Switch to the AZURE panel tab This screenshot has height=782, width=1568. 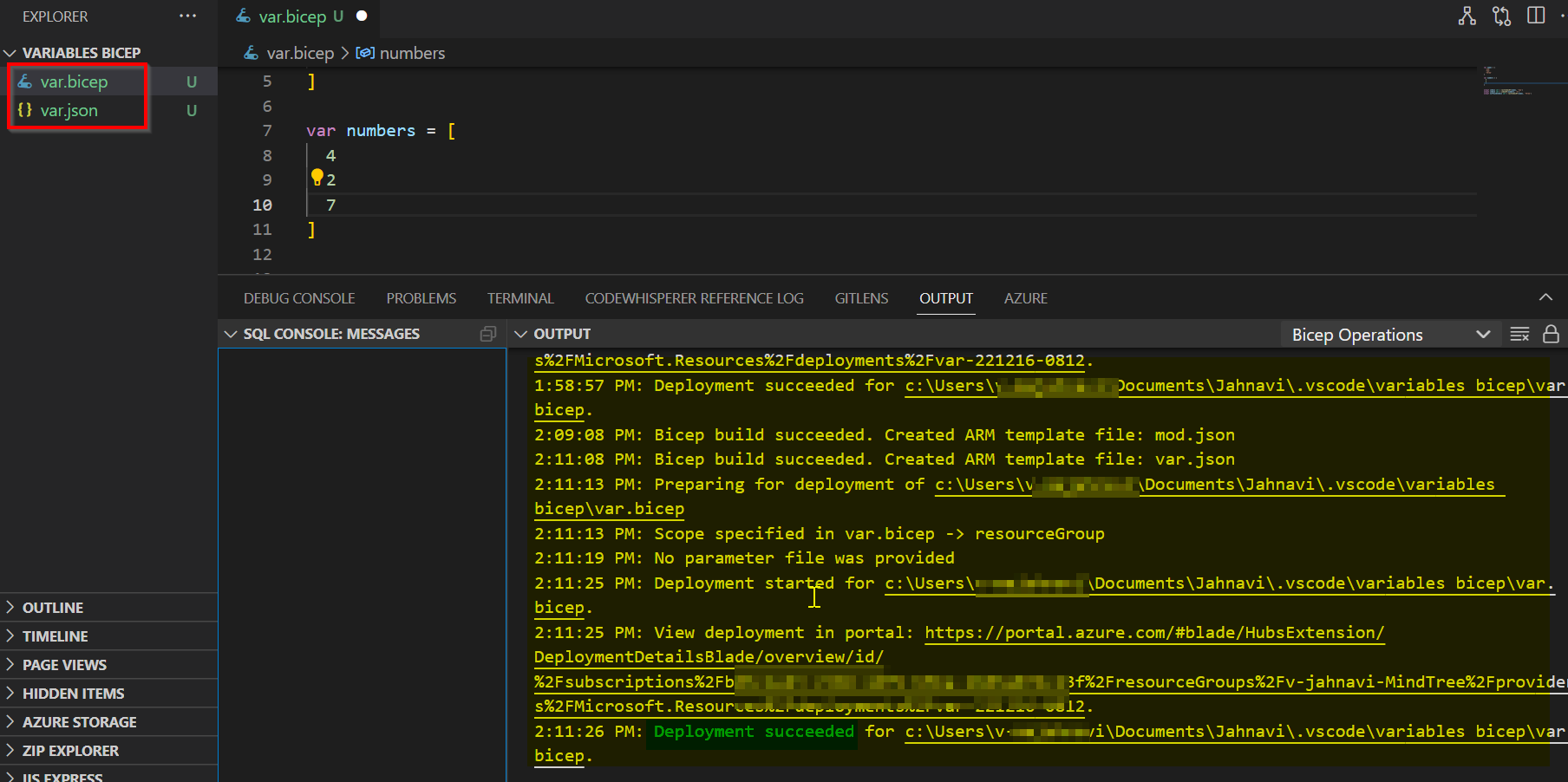pyautogui.click(x=1026, y=298)
